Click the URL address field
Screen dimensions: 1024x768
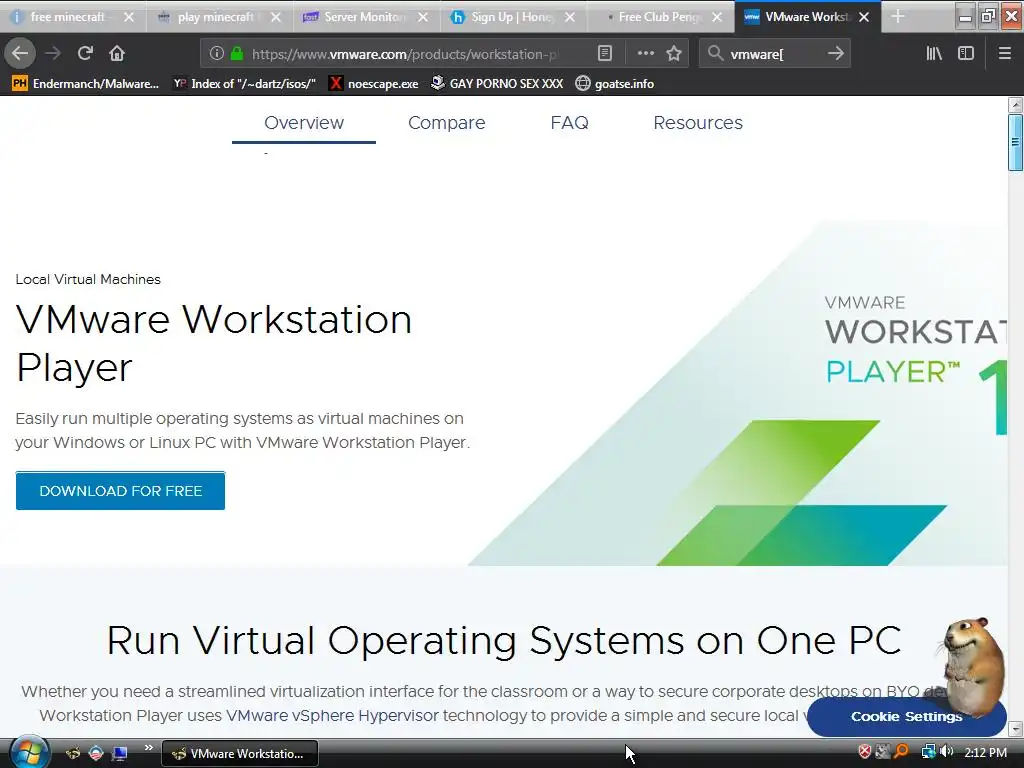(405, 54)
